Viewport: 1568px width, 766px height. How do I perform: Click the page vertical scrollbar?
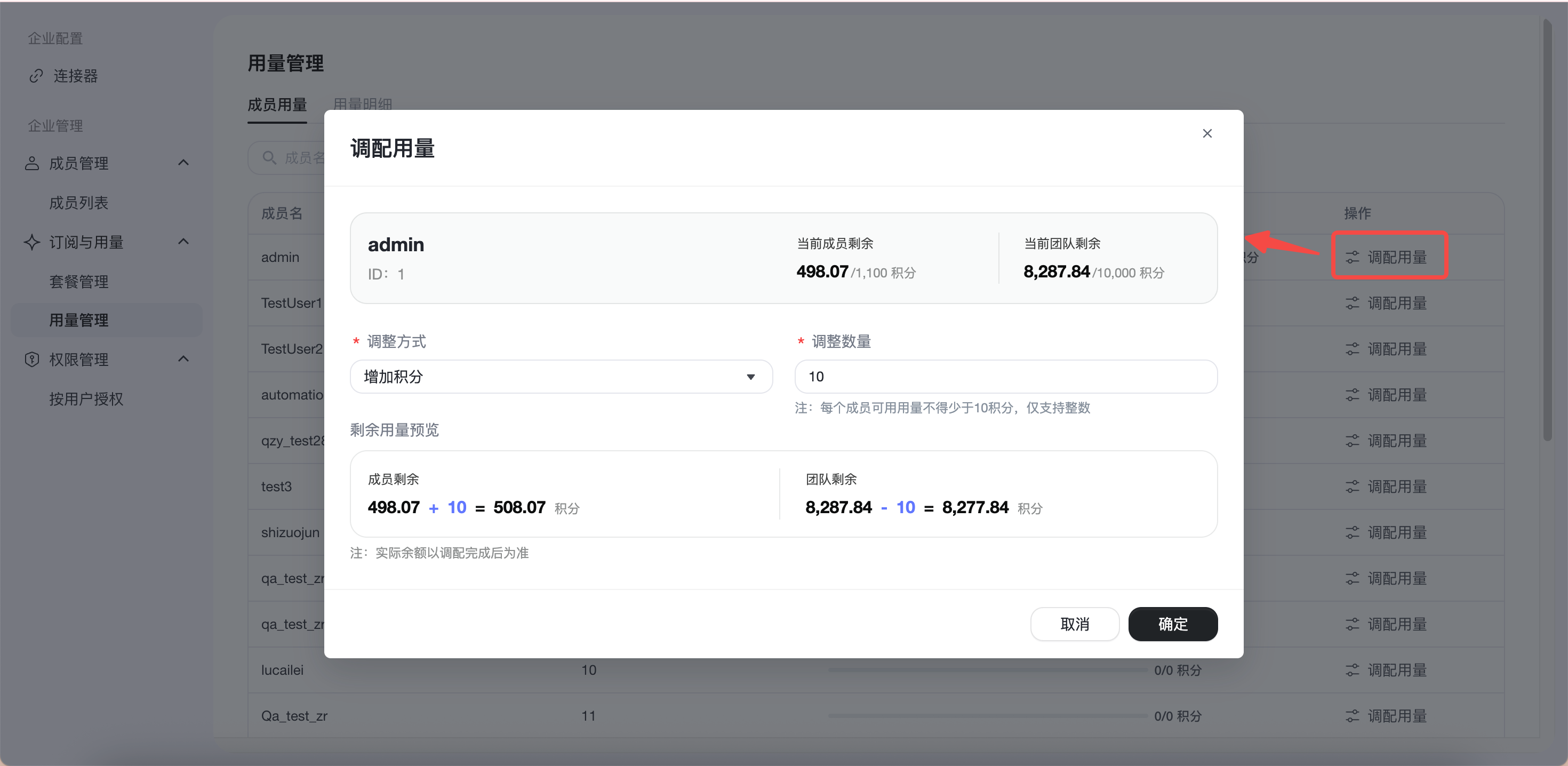1547,230
